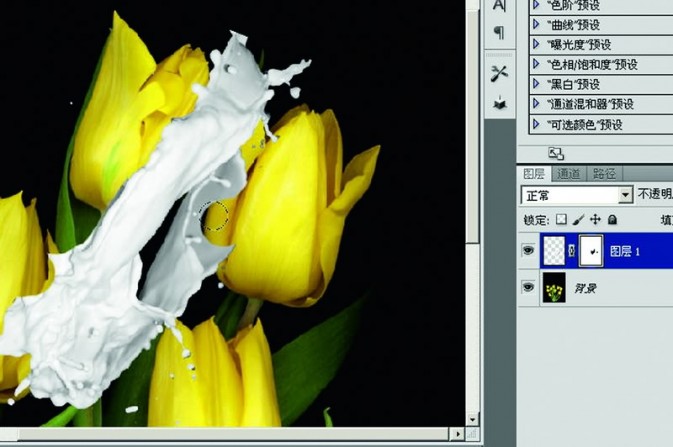The width and height of the screenshot is (673, 447).
Task: Expand the "曲线"预设 triangle
Action: pos(536,24)
